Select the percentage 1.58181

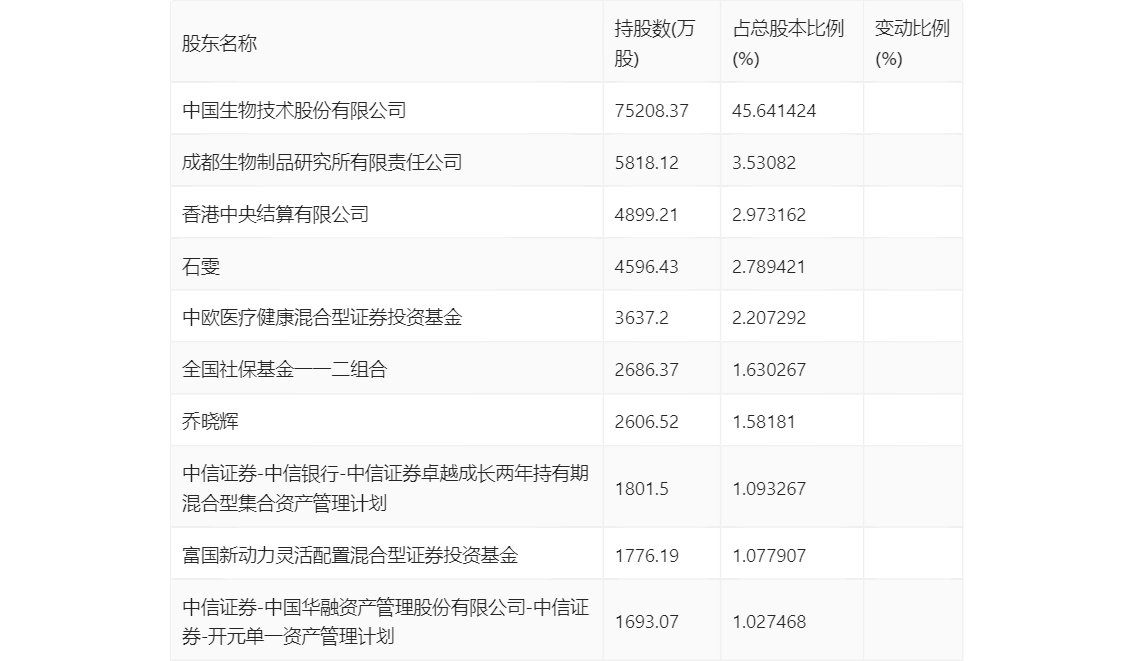pyautogui.click(x=764, y=422)
